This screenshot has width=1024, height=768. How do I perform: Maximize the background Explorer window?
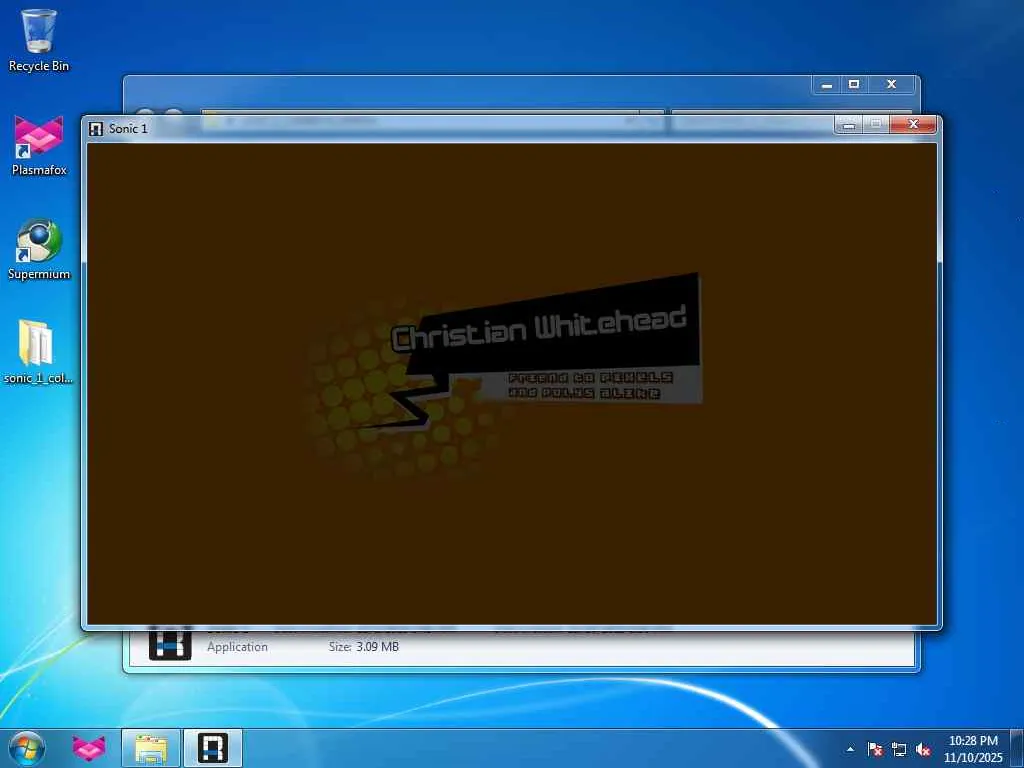point(854,85)
